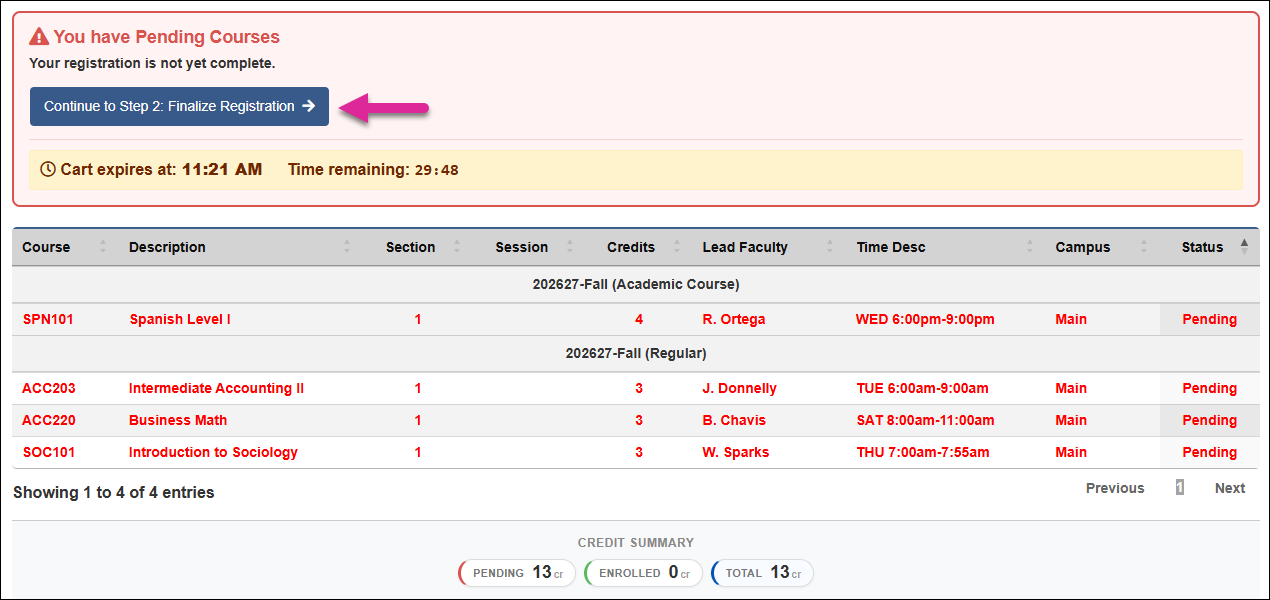Click Pending status for SPN101 row
Viewport: 1270px width, 600px height.
tap(1209, 319)
